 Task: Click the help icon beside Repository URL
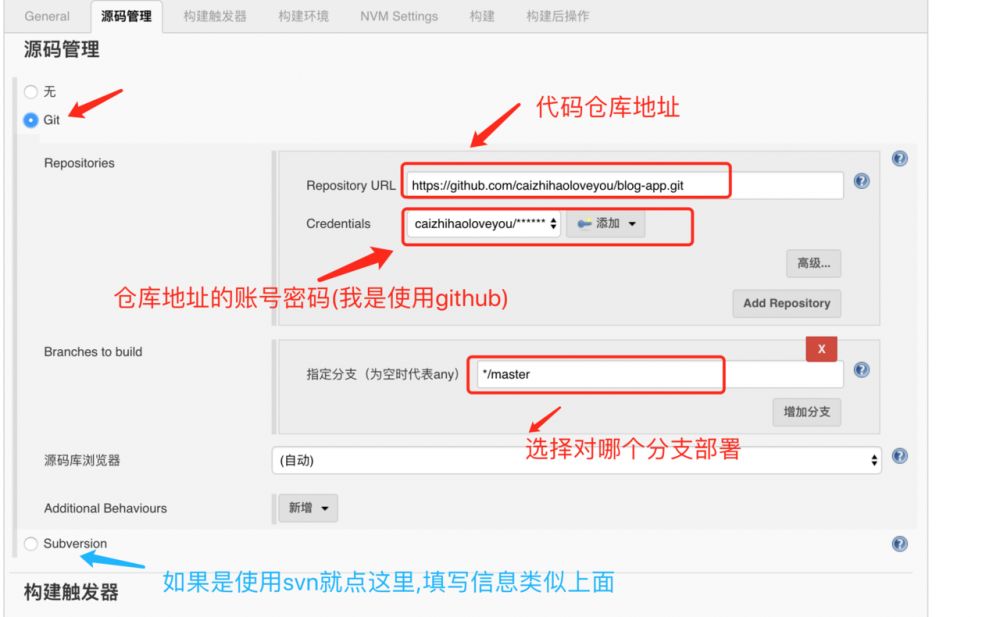click(x=861, y=181)
